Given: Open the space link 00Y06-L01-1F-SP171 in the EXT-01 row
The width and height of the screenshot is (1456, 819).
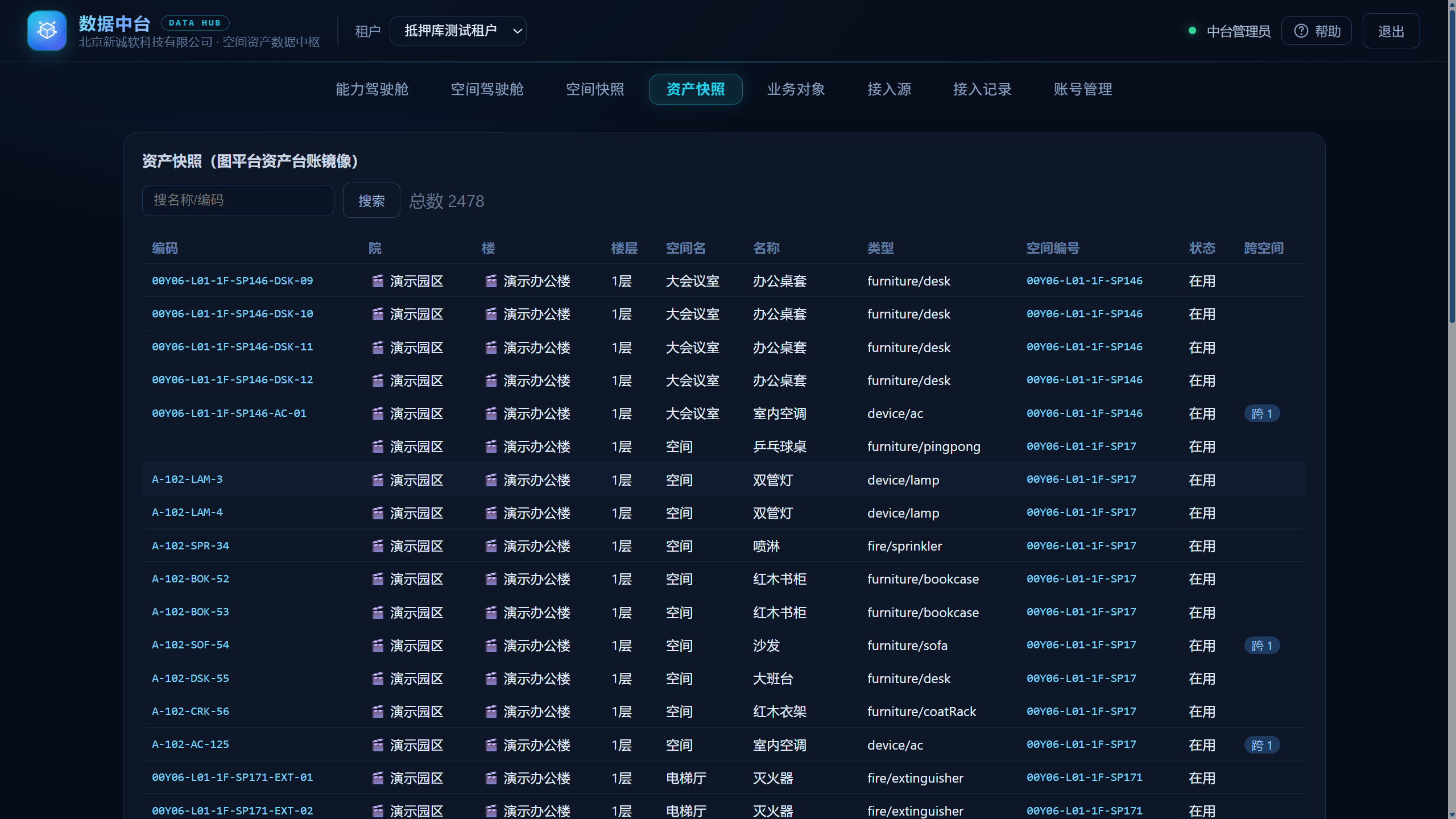Looking at the screenshot, I should coord(1084,777).
